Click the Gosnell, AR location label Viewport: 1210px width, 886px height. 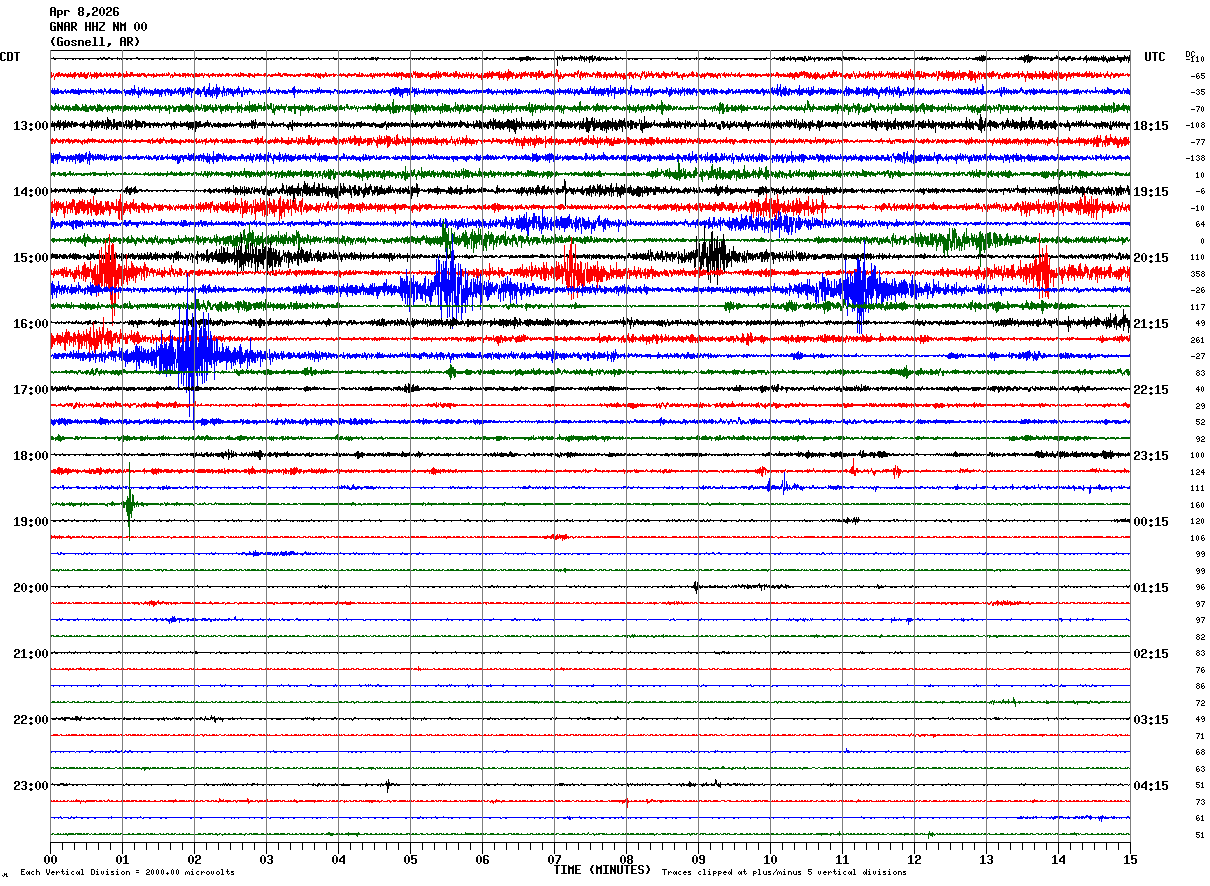[95, 42]
